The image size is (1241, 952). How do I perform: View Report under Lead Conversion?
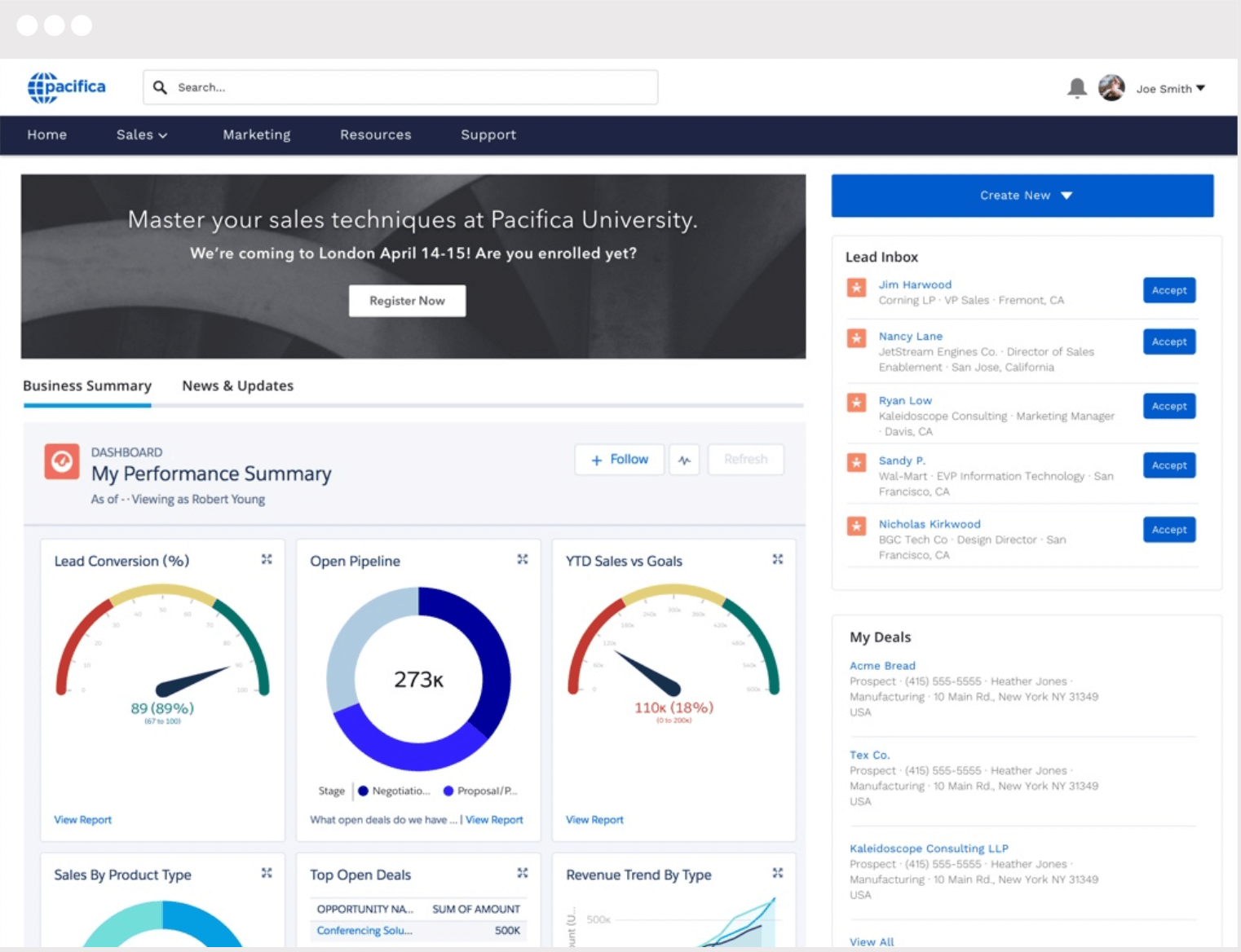[x=82, y=819]
